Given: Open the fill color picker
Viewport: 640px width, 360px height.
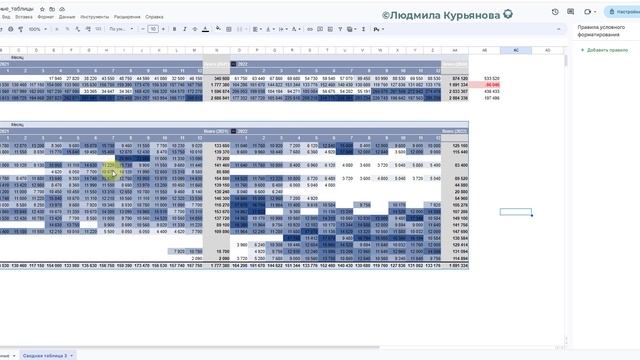Looking at the screenshot, I should click(218, 29).
